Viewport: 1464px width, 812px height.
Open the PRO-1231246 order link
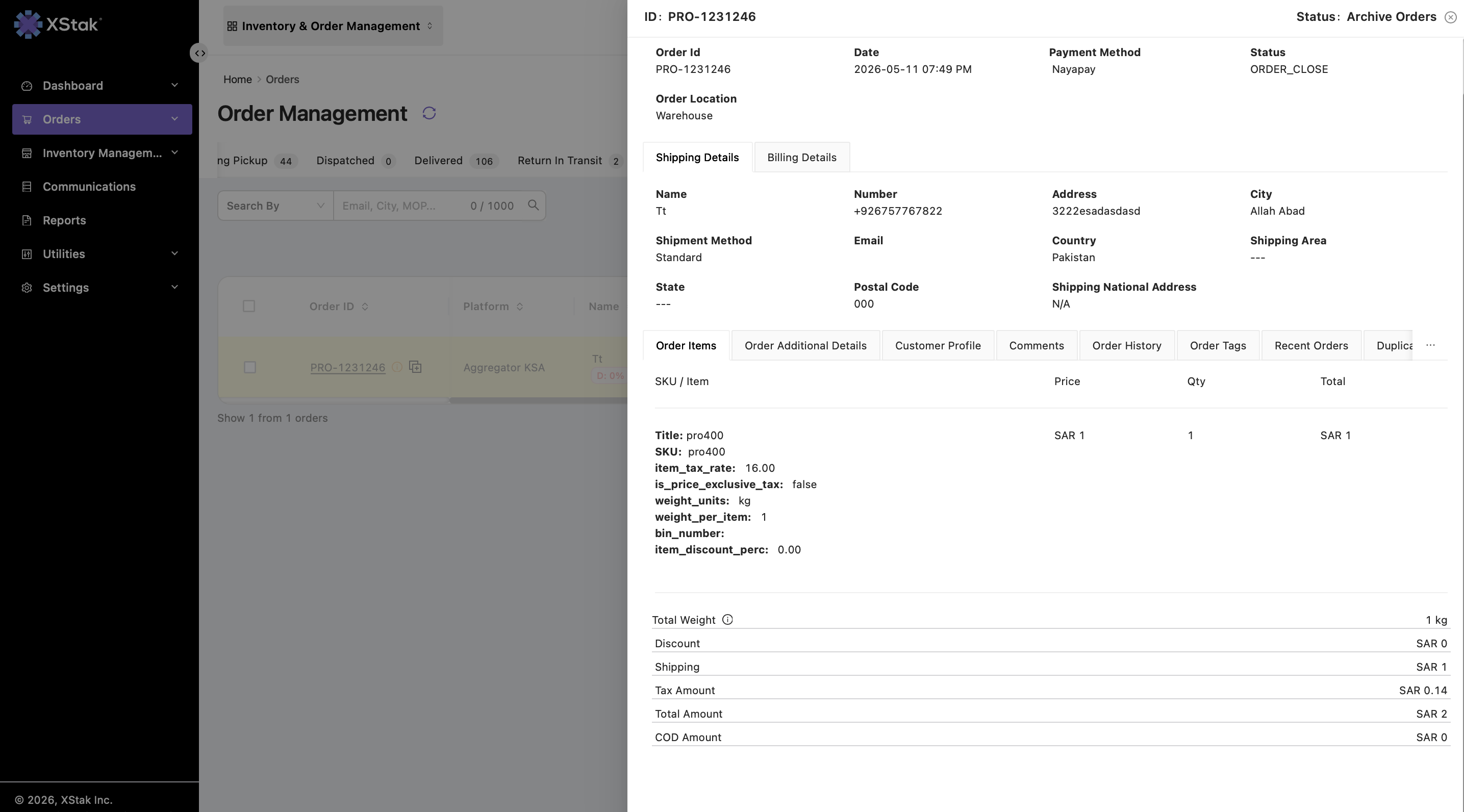(x=348, y=368)
